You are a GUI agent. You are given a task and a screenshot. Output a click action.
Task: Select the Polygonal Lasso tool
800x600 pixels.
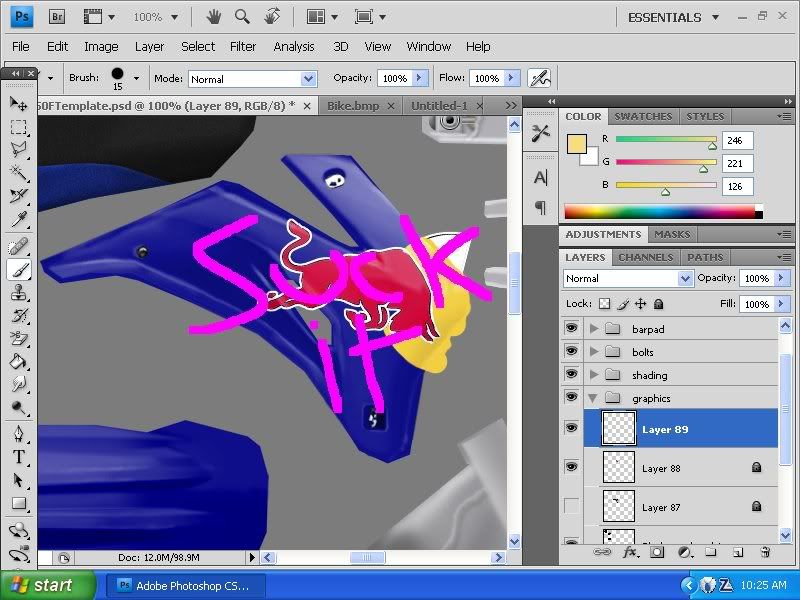point(18,149)
